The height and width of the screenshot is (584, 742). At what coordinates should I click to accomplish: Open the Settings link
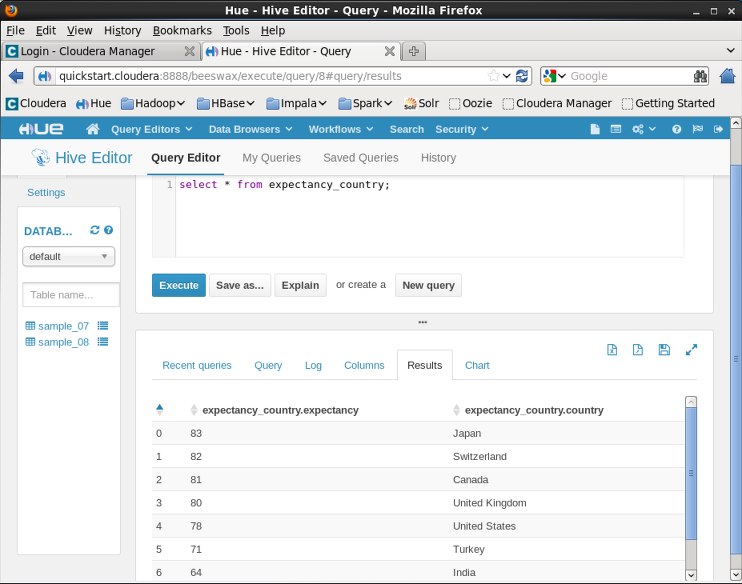tap(46, 193)
